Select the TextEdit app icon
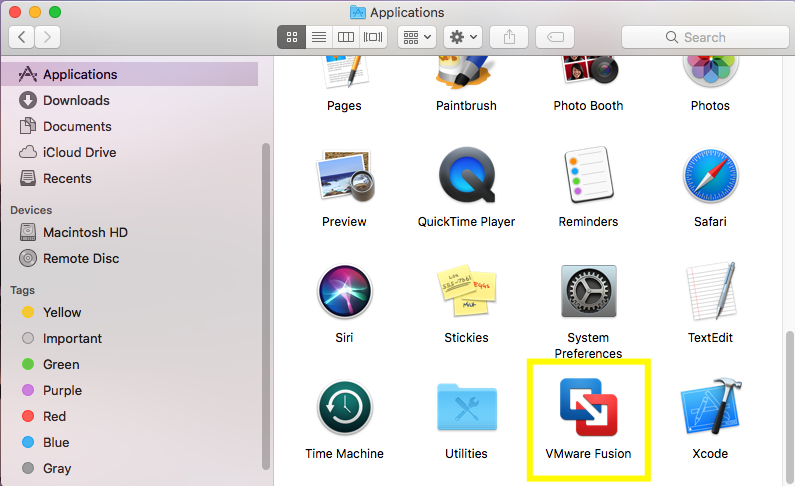Screen dimensions: 795x486 (x=711, y=291)
